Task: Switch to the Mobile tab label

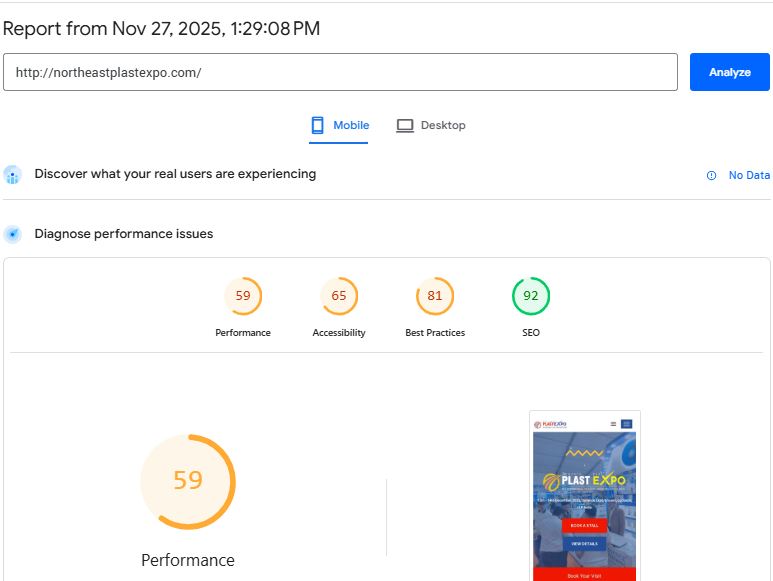Action: (x=351, y=126)
